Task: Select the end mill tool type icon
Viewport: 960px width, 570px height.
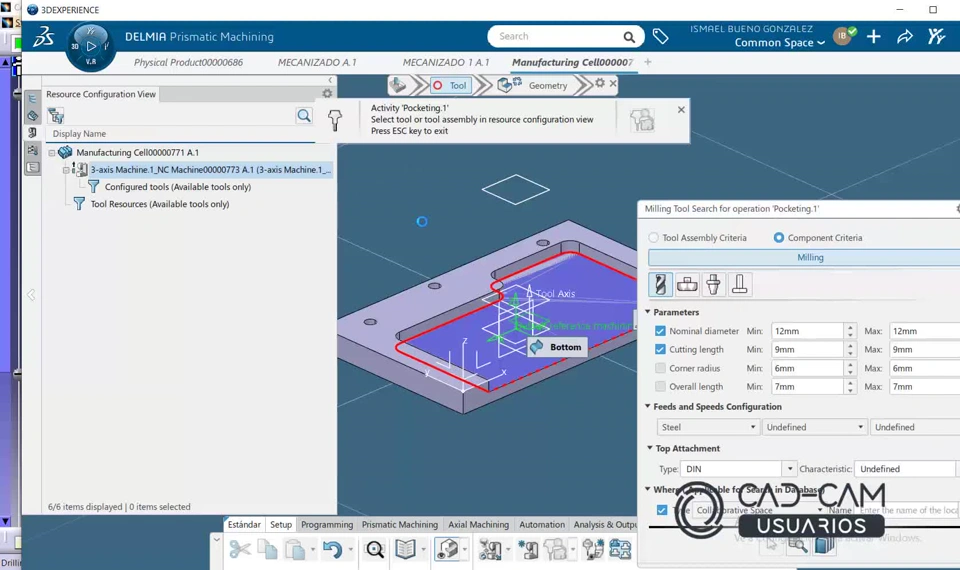Action: [660, 284]
